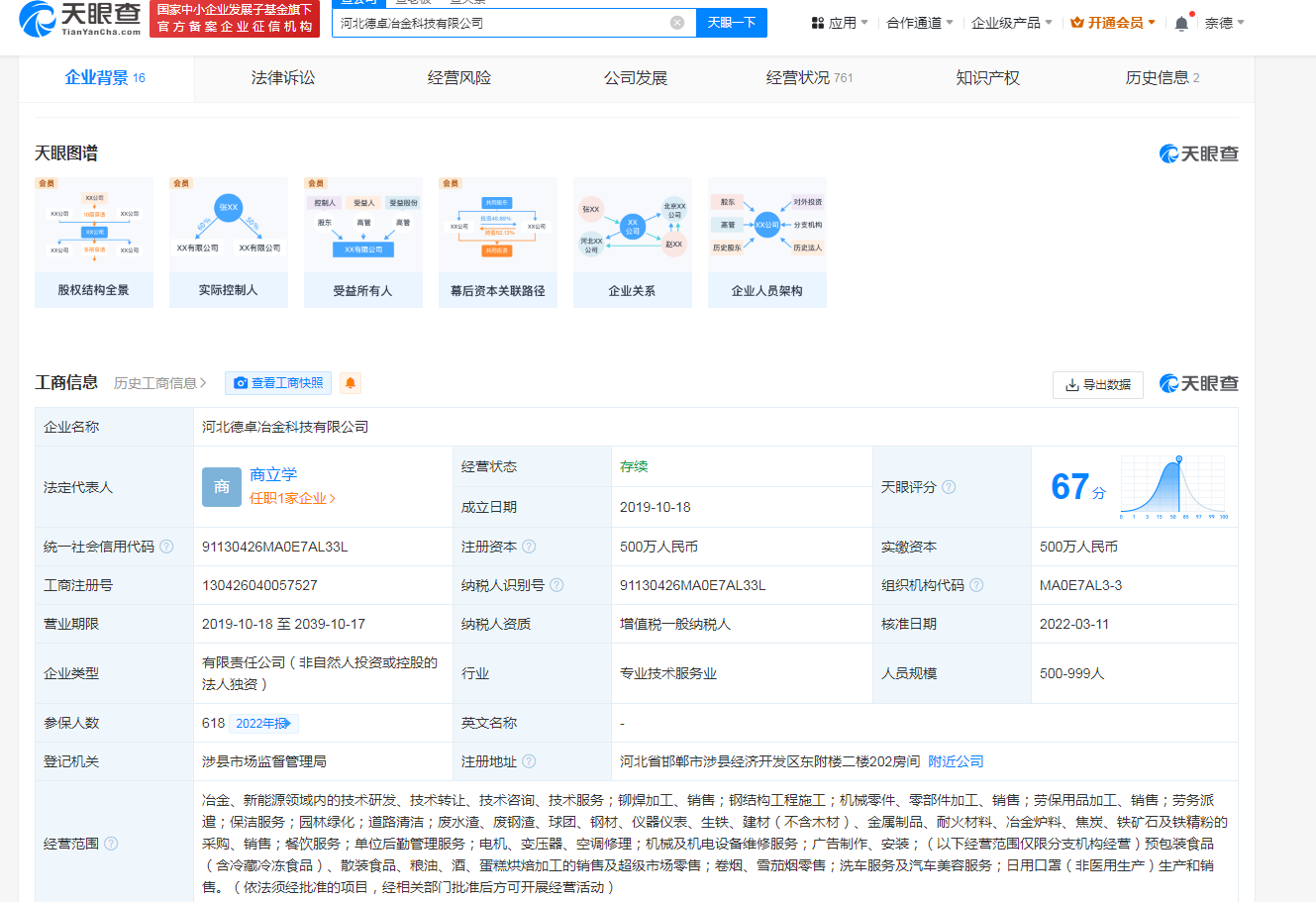Click establishment date 2019-10-18
The width and height of the screenshot is (1316, 902).
[656, 507]
